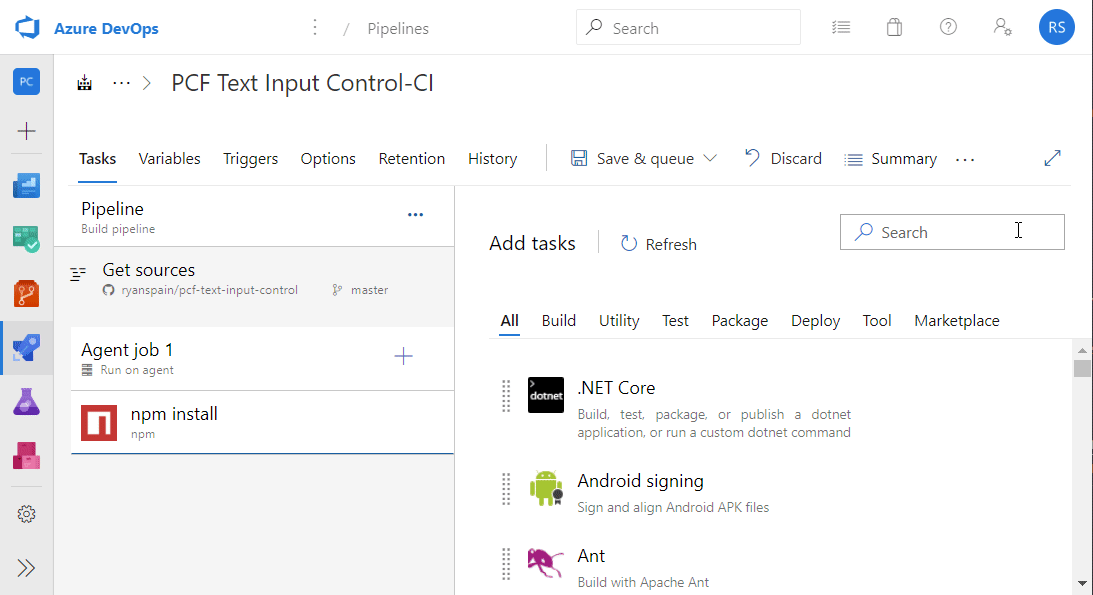Open the User settings icon
Screen dimensions: 1093x595
(x=1002, y=27)
